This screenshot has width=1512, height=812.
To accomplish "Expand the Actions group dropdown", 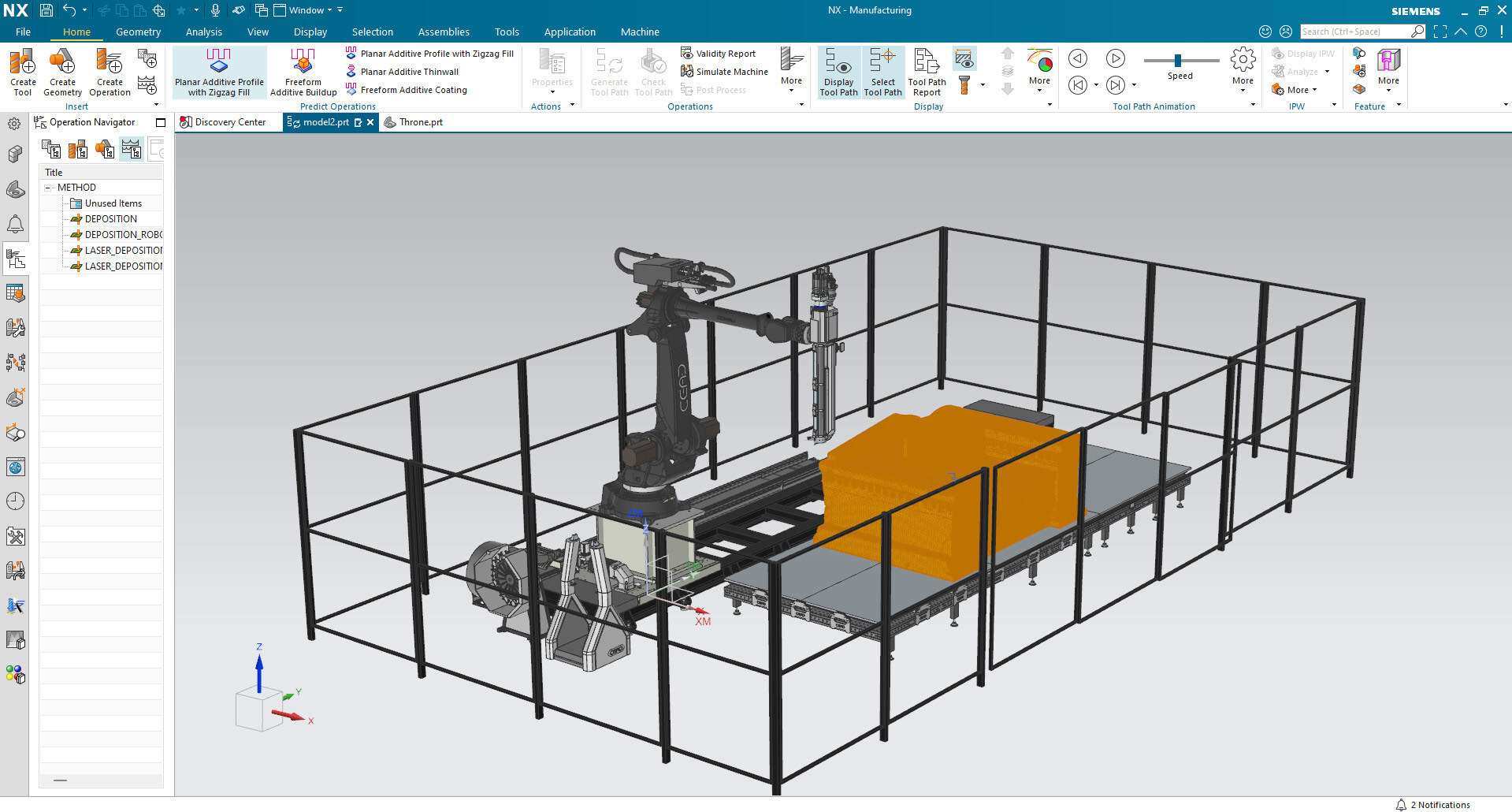I will click(572, 106).
